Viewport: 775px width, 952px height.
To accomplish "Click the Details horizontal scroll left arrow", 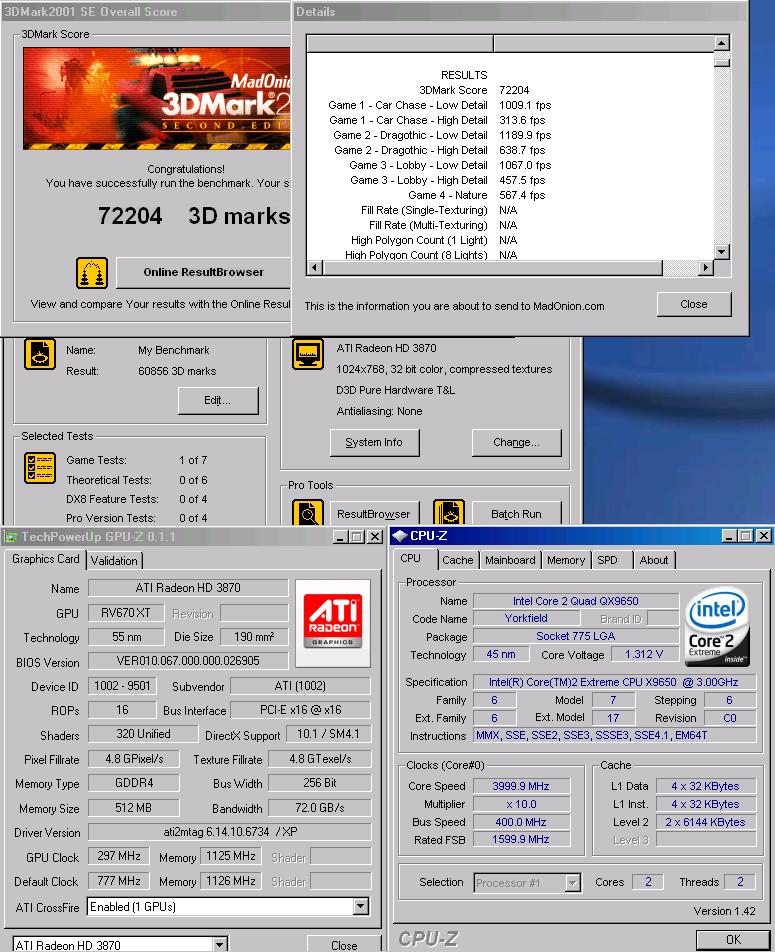I will coord(315,268).
